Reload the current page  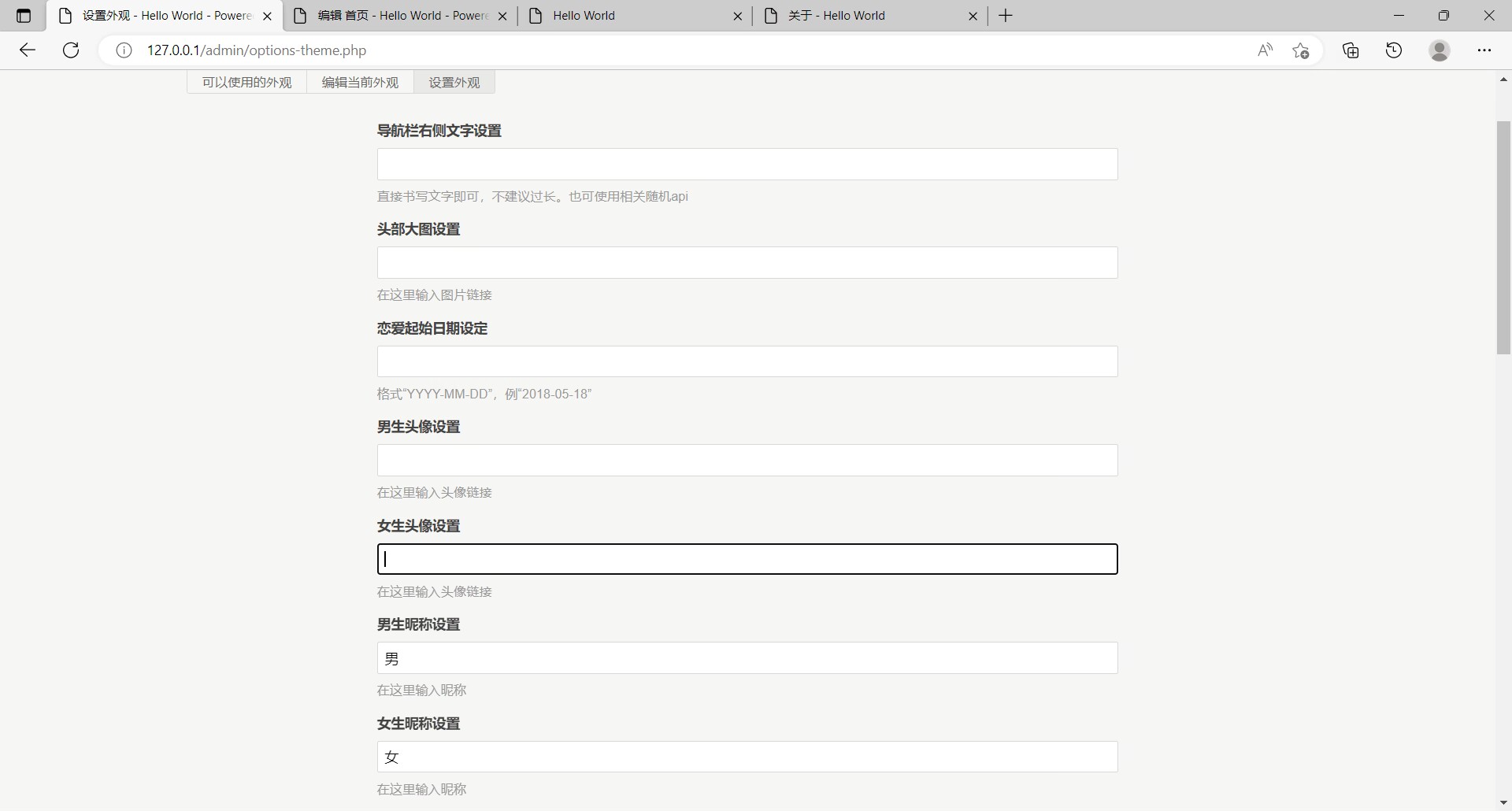(71, 50)
